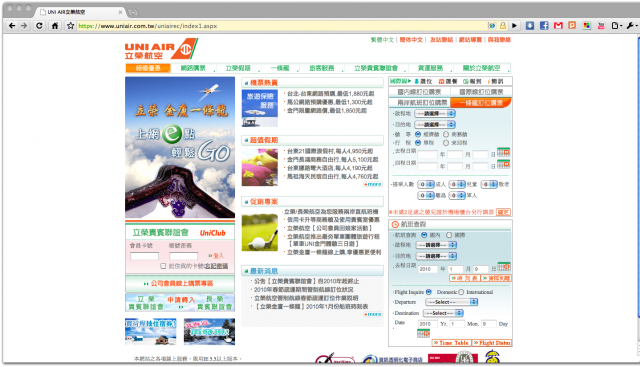The width and height of the screenshot is (640, 367).
Task: Open the origin dropdown in booking form
Action: 435,113
